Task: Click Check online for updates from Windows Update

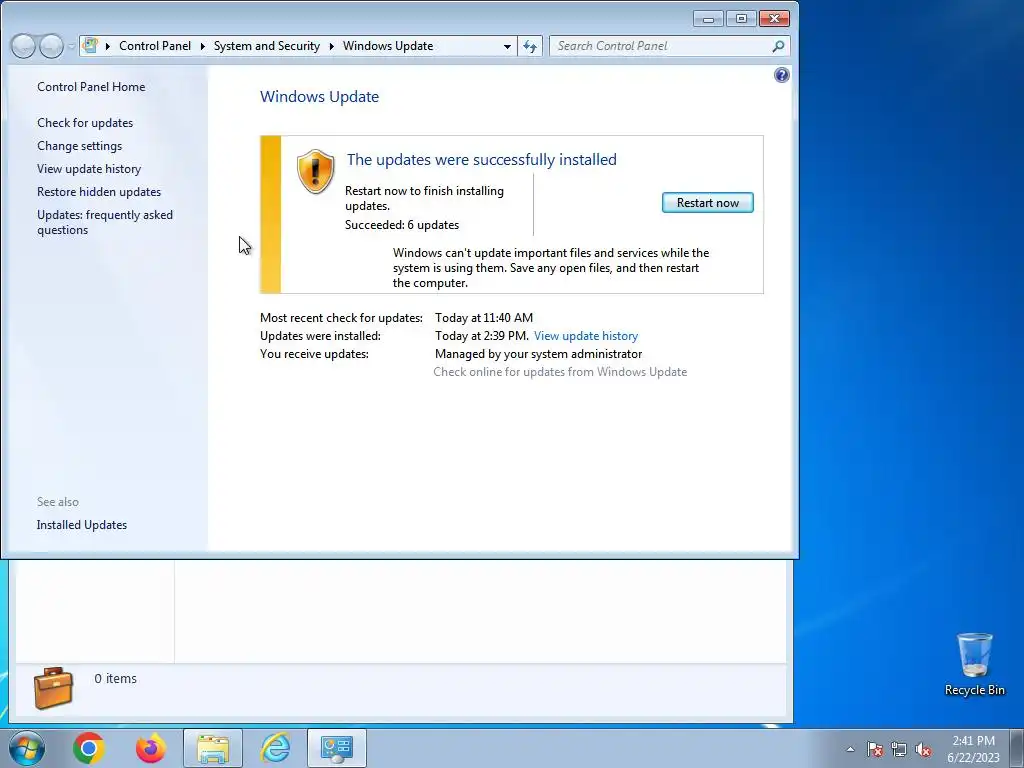Action: 560,372
